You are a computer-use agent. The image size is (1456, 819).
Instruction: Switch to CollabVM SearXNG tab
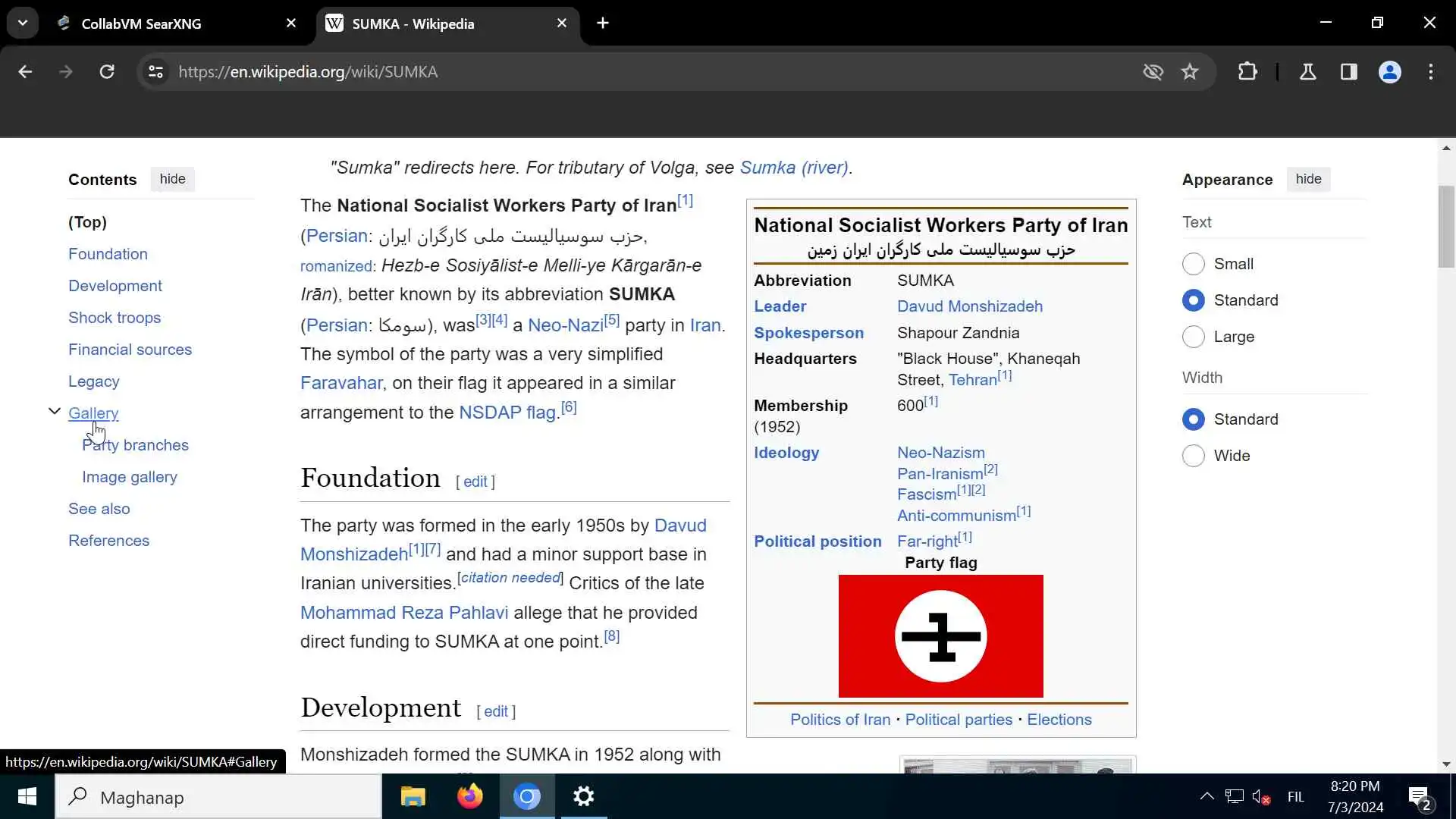[142, 24]
